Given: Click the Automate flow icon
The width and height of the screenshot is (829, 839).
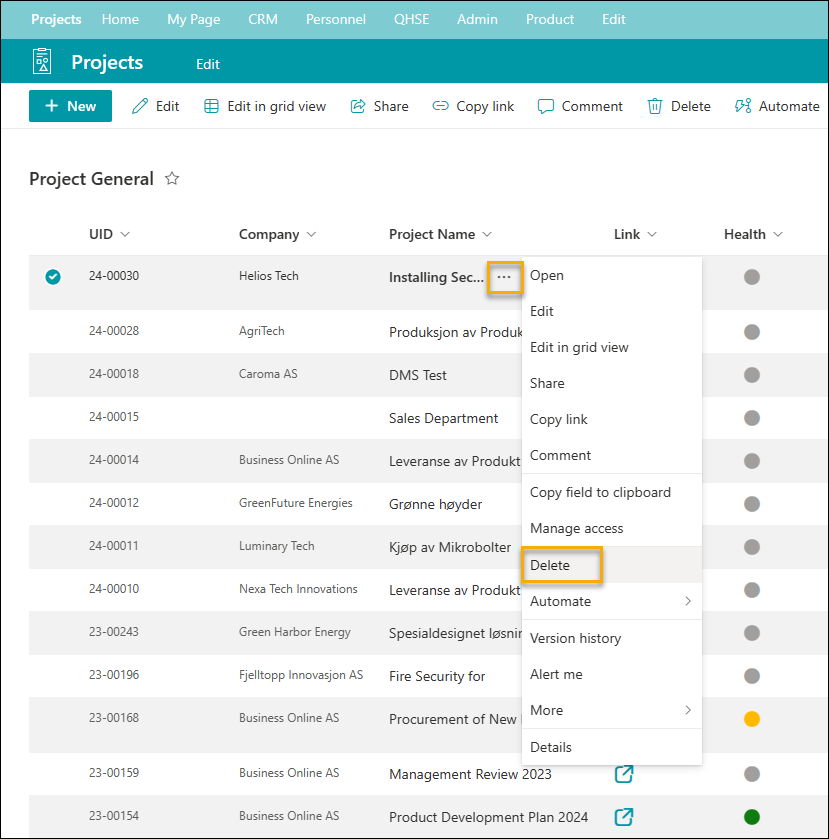Looking at the screenshot, I should (x=743, y=106).
